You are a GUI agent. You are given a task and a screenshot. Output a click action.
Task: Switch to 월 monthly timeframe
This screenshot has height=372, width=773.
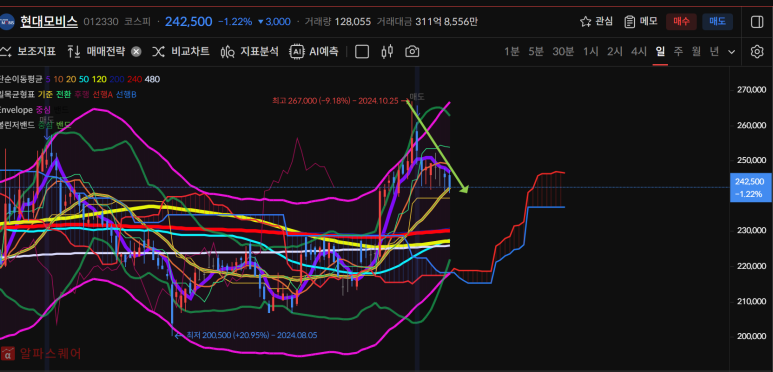coord(696,51)
